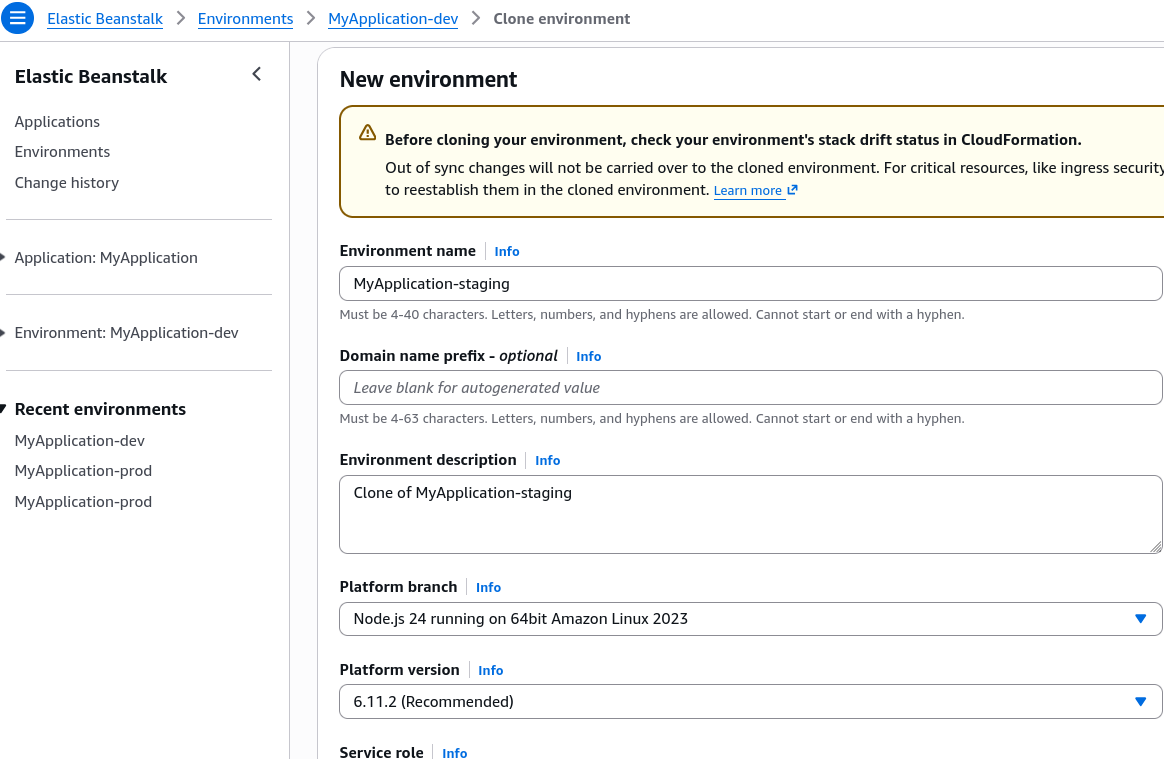1164x759 pixels.
Task: Focus the Environment description textarea
Action: (751, 515)
